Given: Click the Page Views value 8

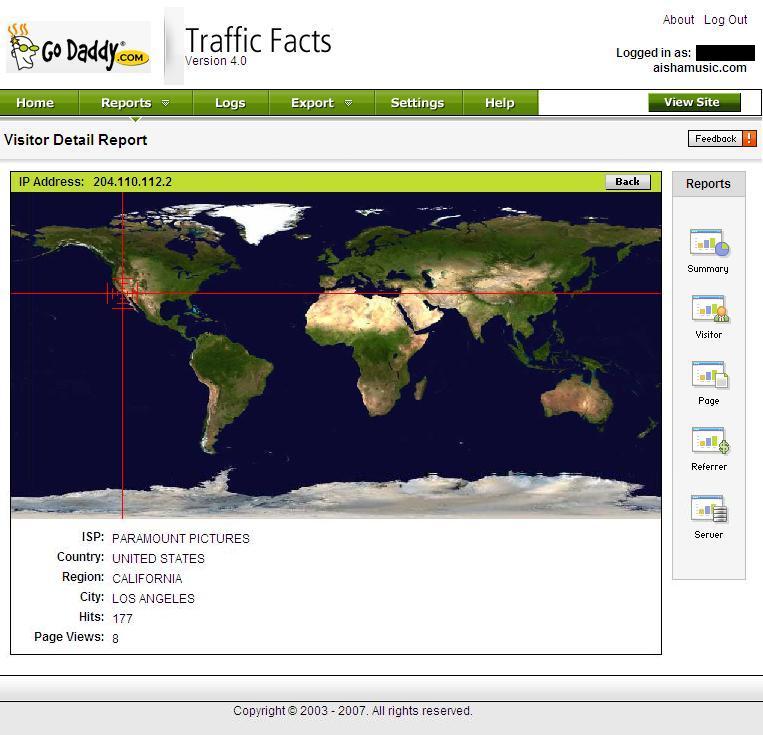Looking at the screenshot, I should click(x=115, y=638).
